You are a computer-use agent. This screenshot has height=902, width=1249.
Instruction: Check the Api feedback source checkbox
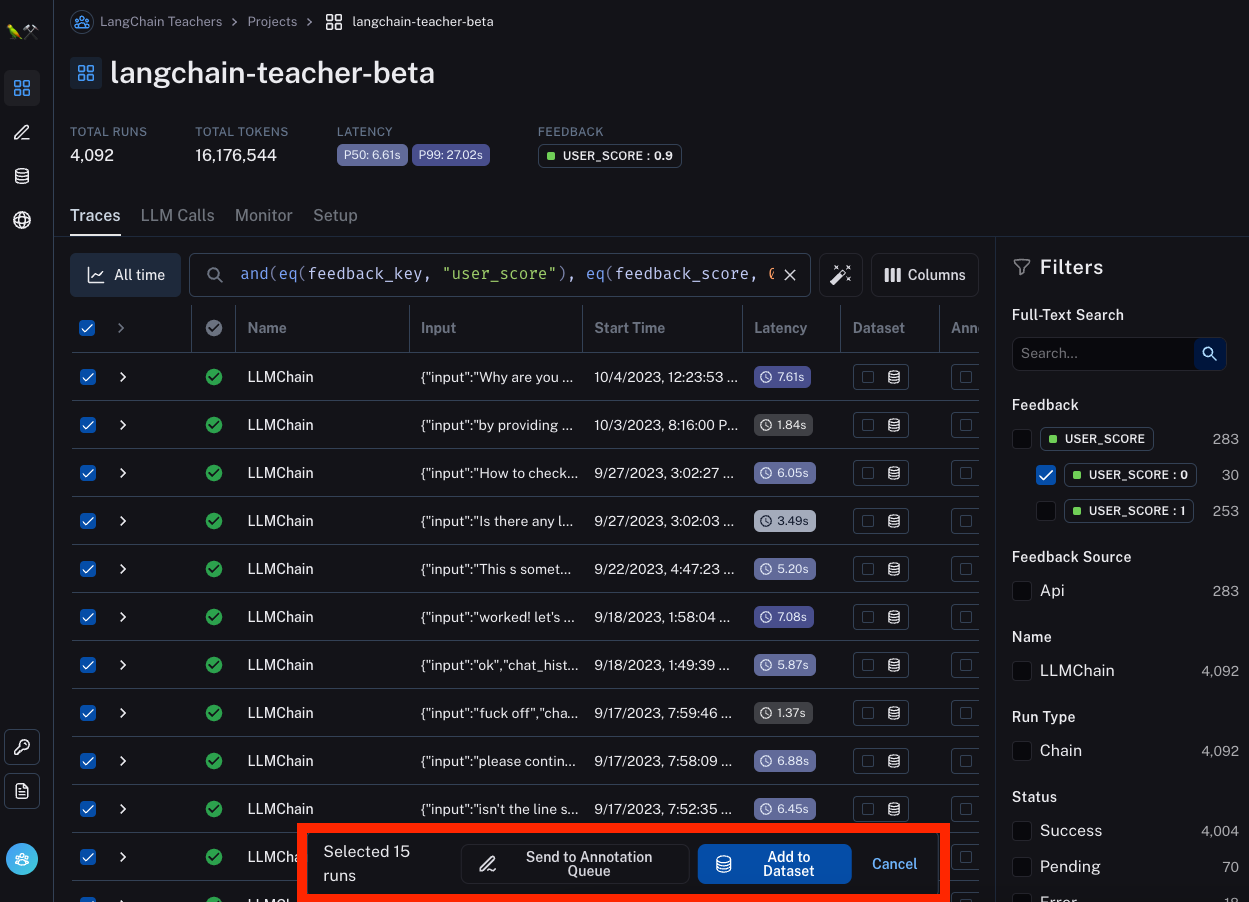(1022, 591)
